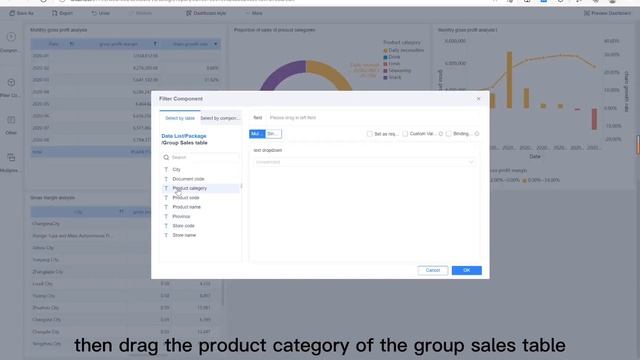Enable the Set as required checkbox
Screen dimensions: 640x360
tap(369, 134)
